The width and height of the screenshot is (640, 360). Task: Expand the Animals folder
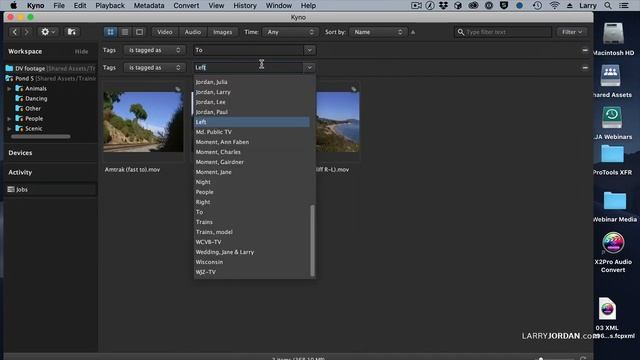click(x=9, y=88)
